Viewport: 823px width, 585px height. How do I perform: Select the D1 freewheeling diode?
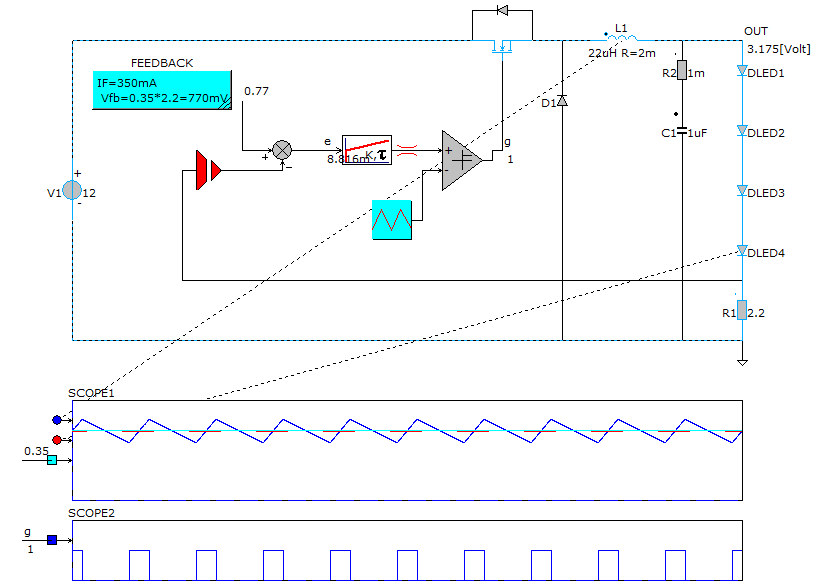tap(562, 100)
